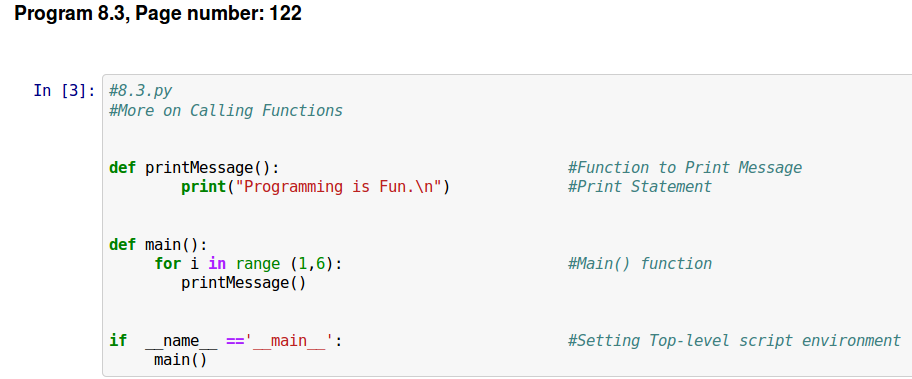The height and width of the screenshot is (379, 912).
Task: Click the for keyword in loop
Action: [168, 264]
